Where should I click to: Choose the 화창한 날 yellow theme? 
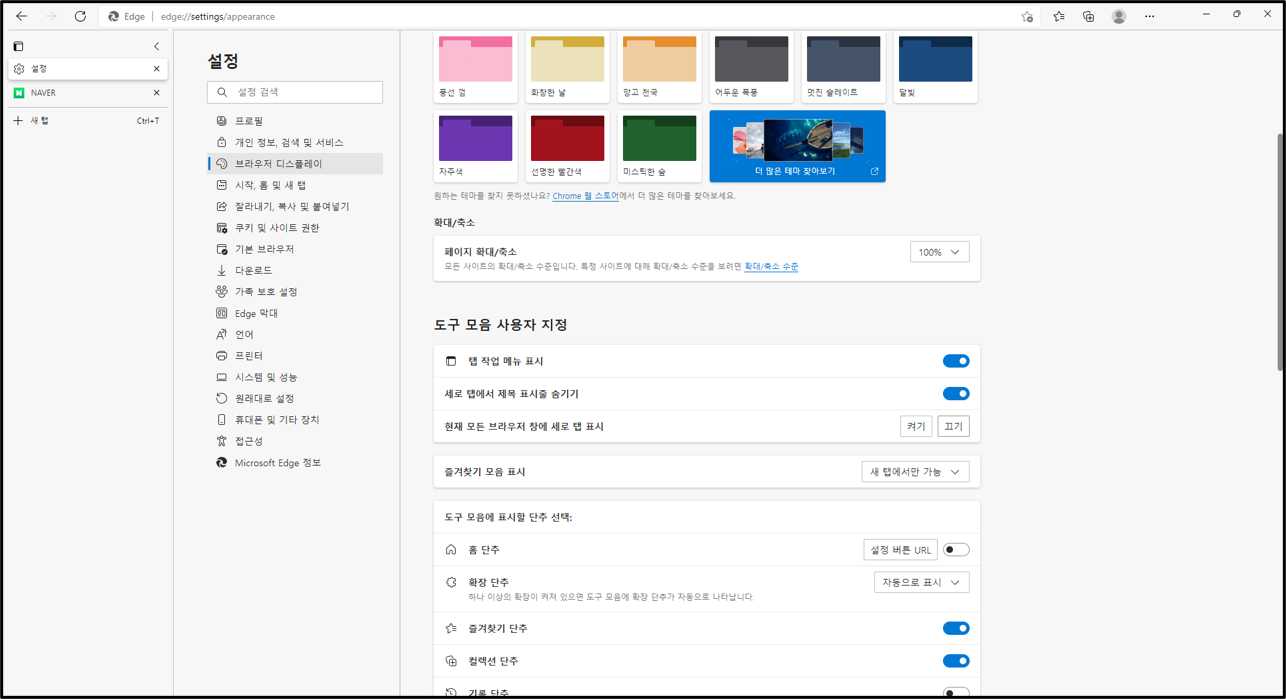pyautogui.click(x=567, y=66)
